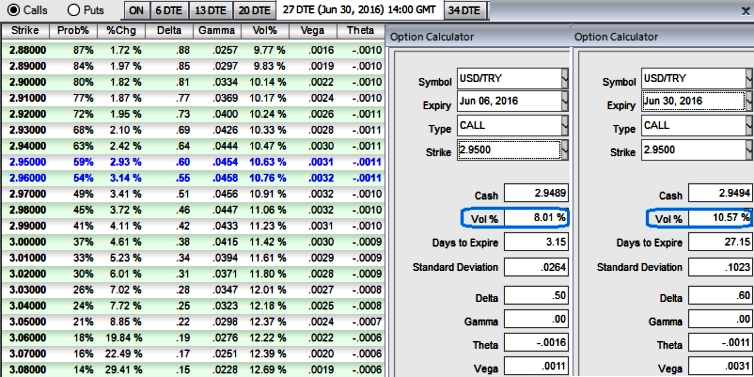Close the option chain window with X

[745, 11]
